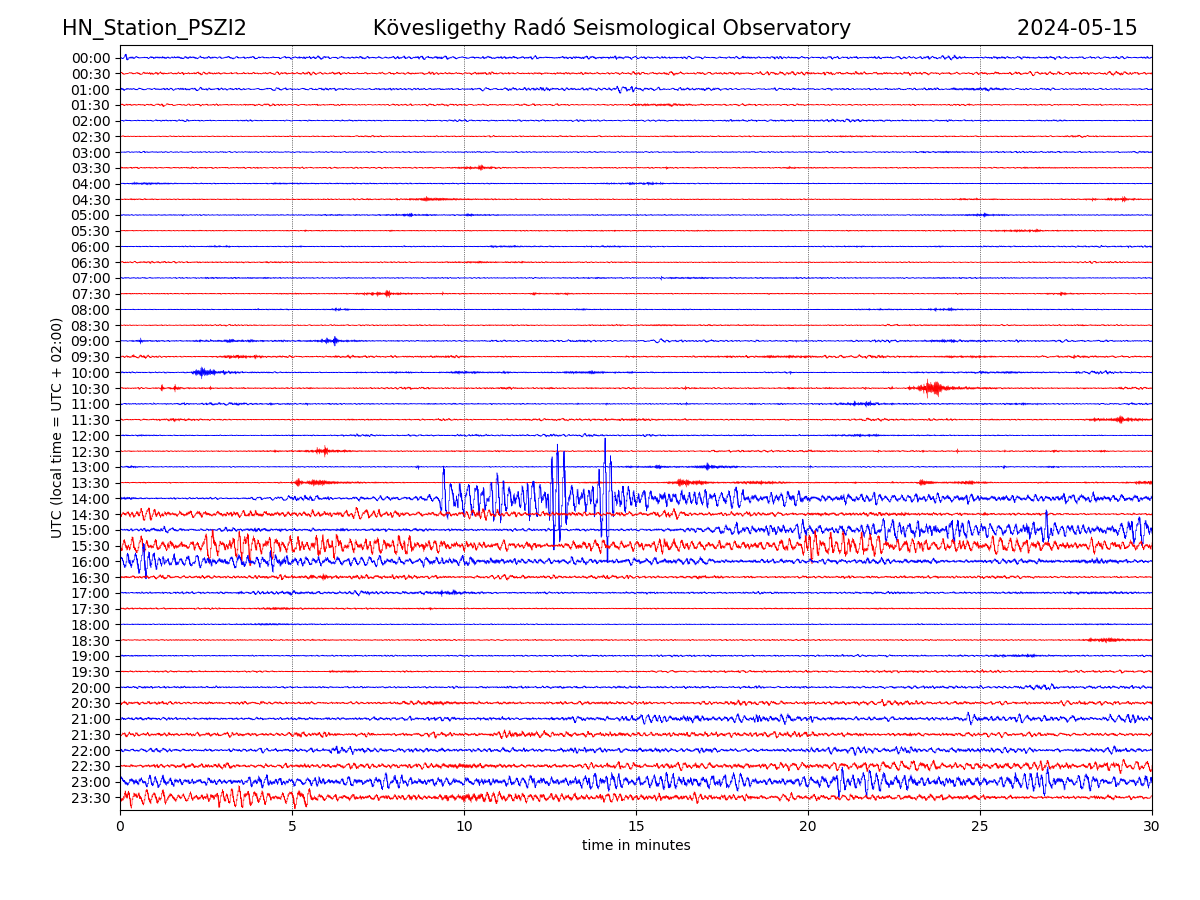
Task: Select the 06:00 time row label
Action: [91, 247]
